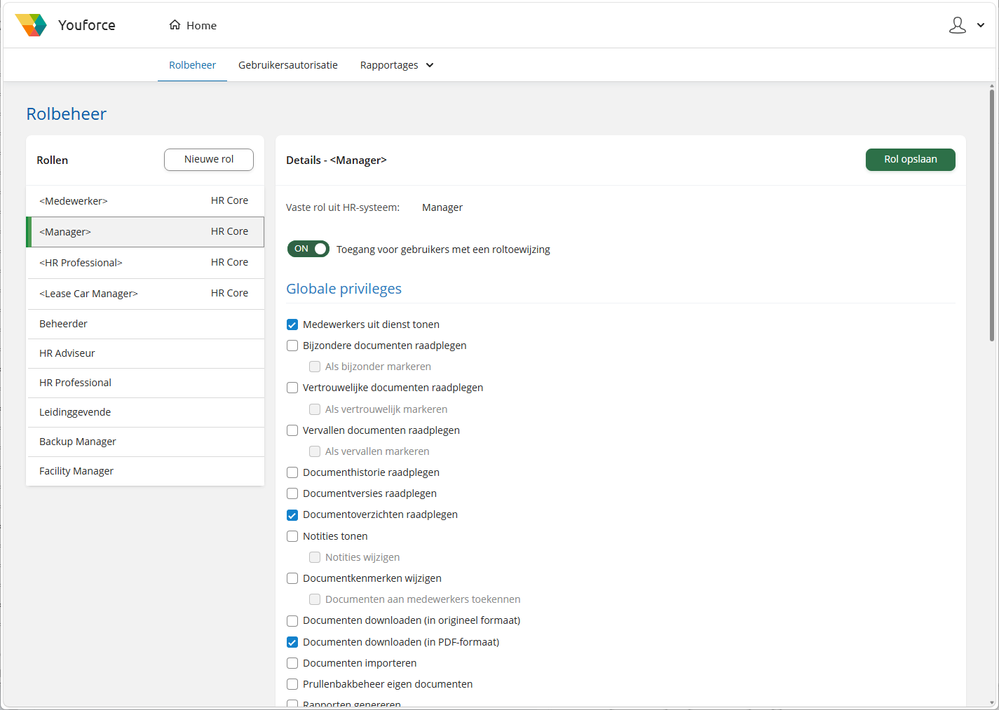Open the Beheerder role

tap(145, 324)
